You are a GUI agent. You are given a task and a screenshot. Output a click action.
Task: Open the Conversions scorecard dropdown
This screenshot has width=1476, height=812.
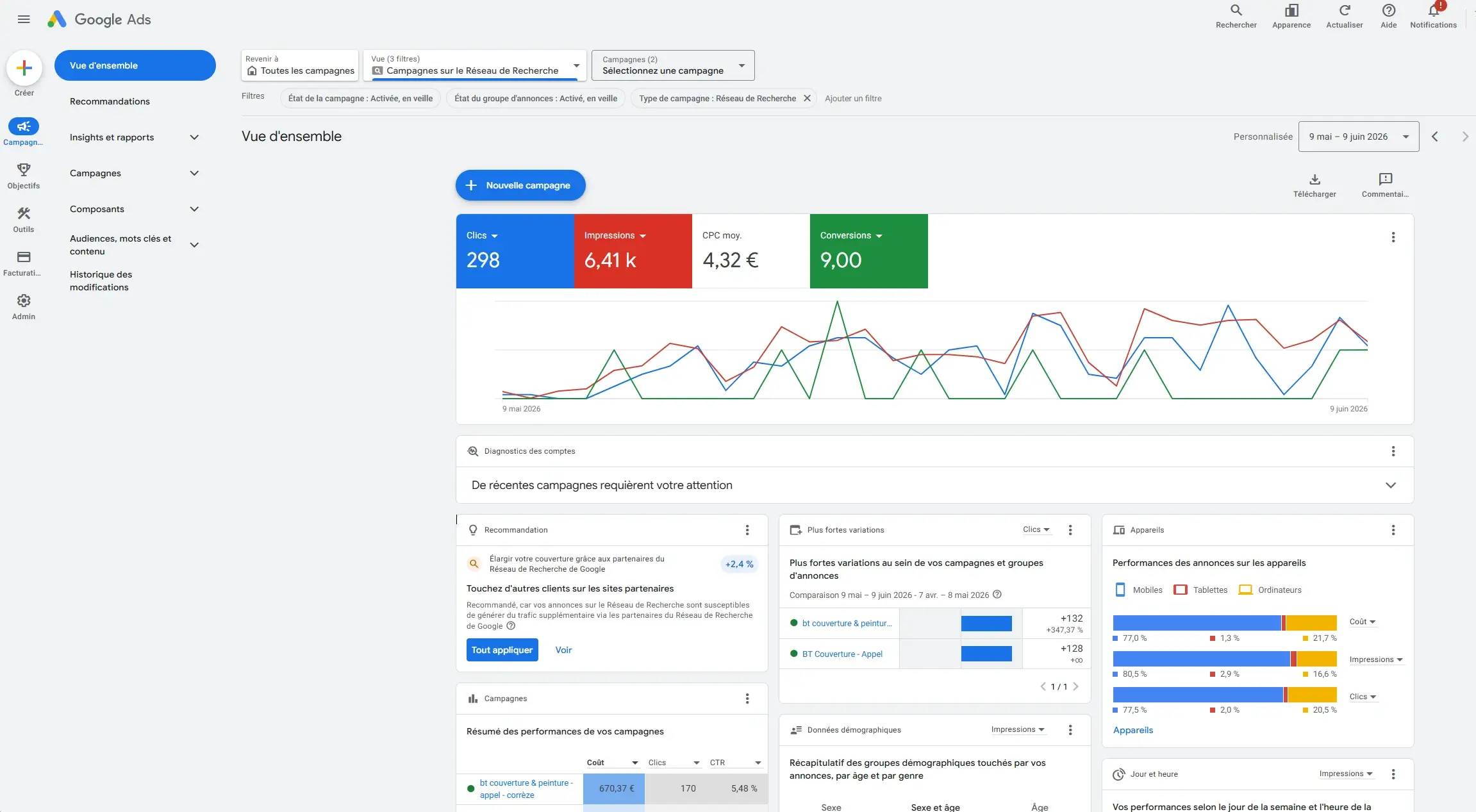click(x=851, y=236)
